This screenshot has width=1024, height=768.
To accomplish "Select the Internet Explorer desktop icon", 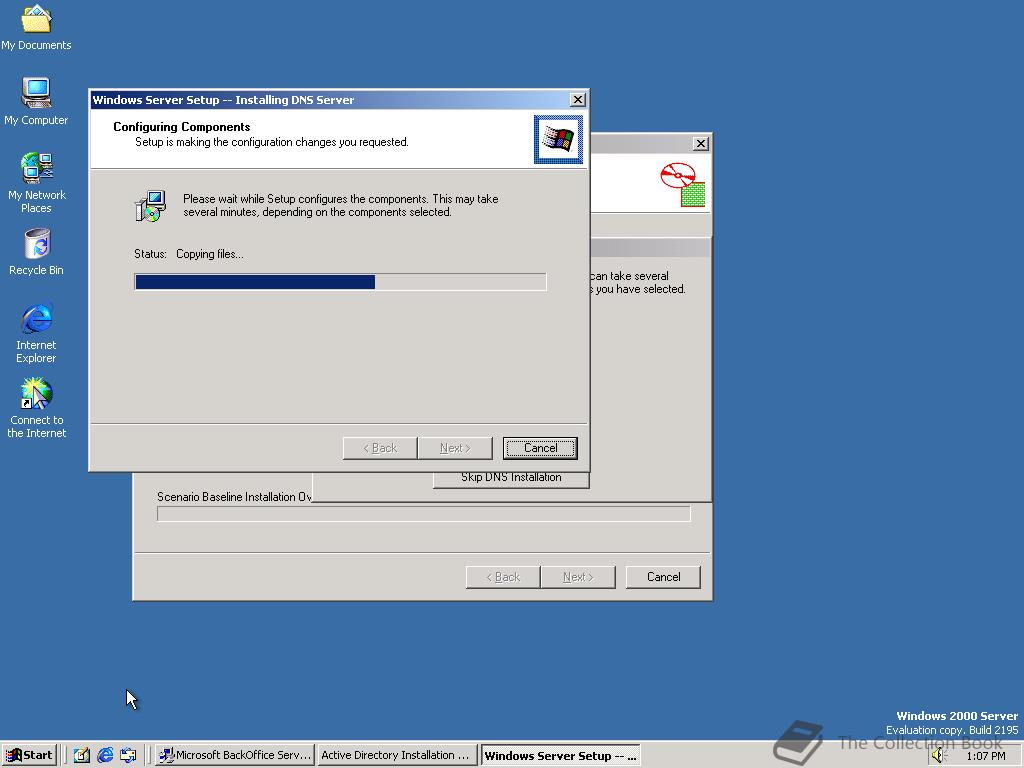I will point(36,333).
